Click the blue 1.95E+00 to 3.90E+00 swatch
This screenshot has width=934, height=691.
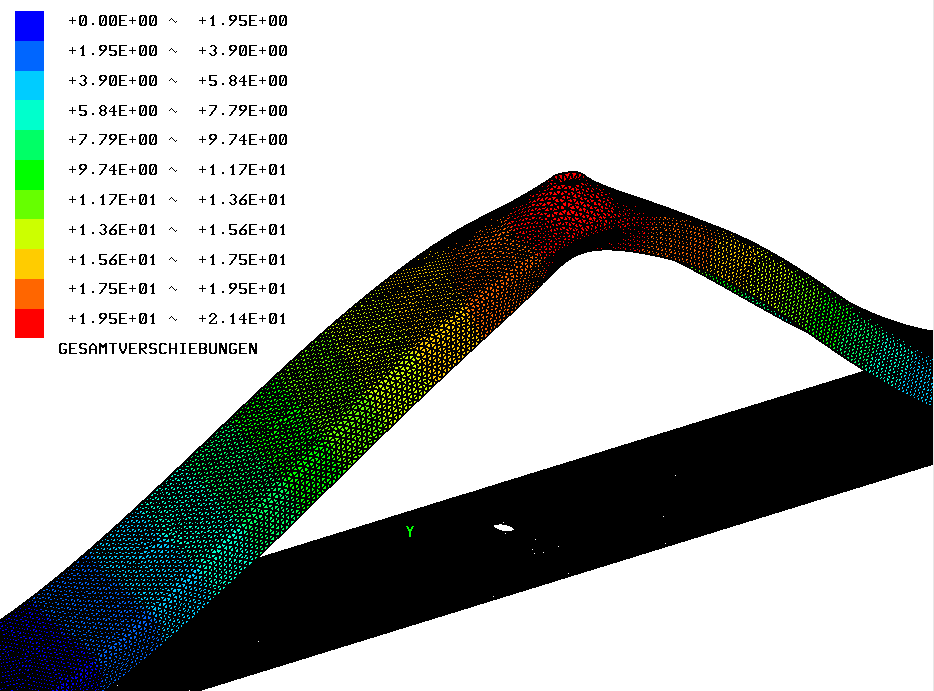(x=29, y=55)
